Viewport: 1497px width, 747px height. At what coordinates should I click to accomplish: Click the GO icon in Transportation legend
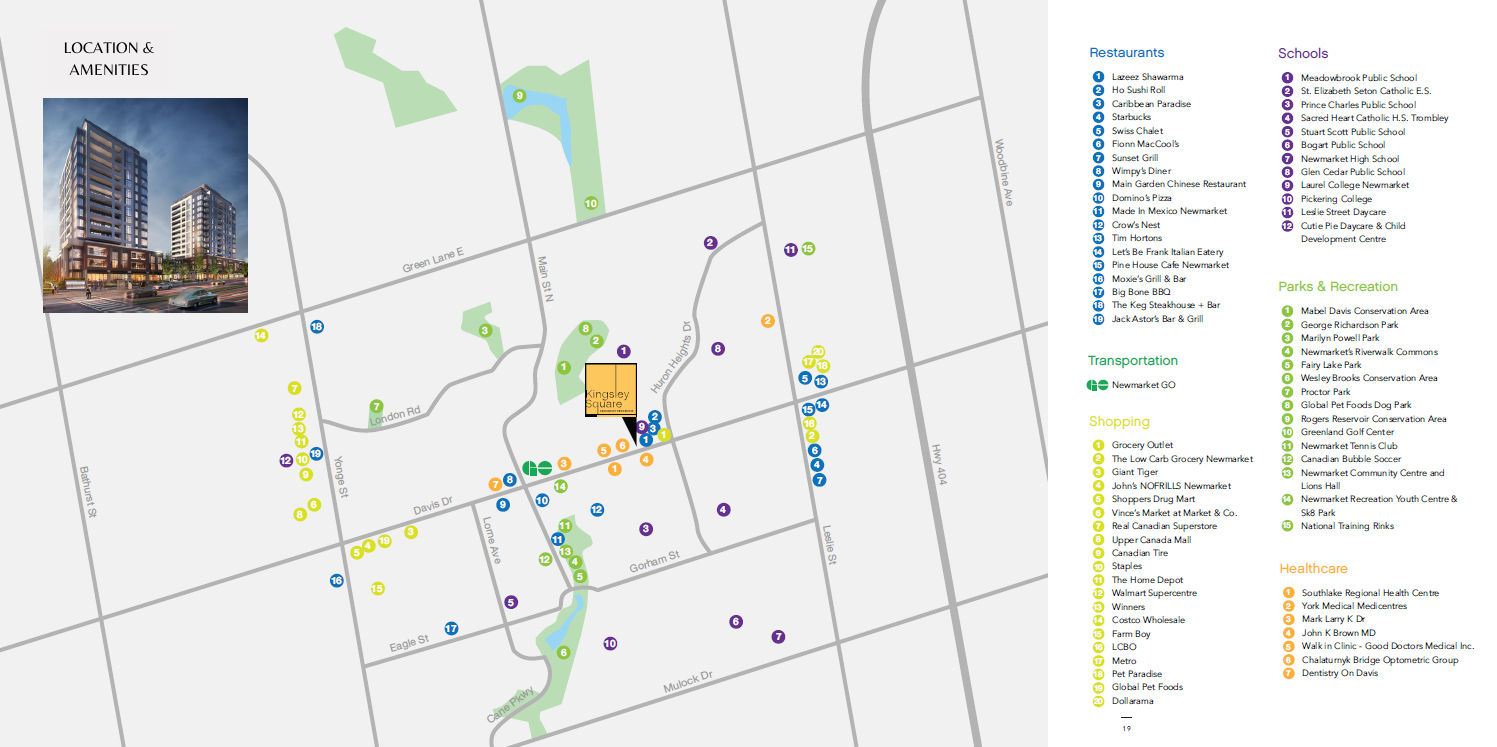(x=1097, y=385)
